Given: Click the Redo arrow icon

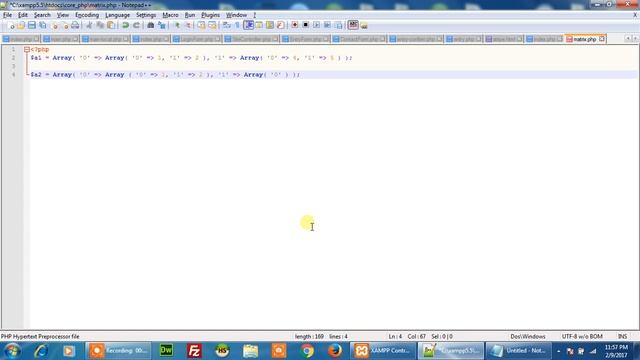Looking at the screenshot, I should click(136, 25).
